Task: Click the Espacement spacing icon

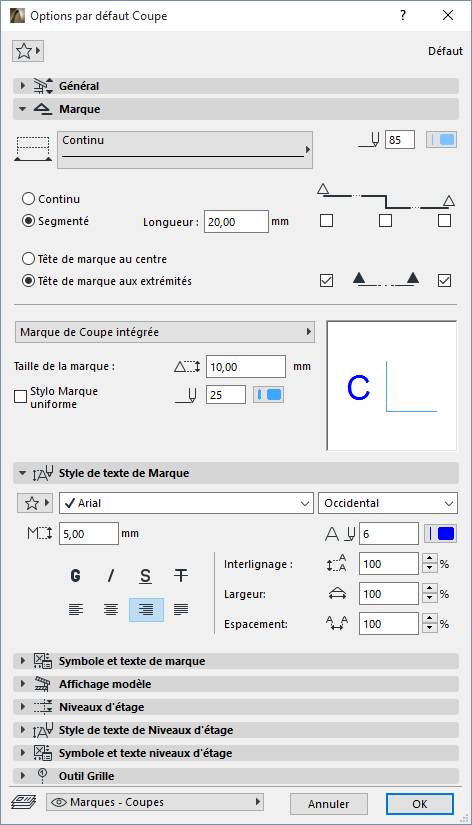Action: coord(337,624)
